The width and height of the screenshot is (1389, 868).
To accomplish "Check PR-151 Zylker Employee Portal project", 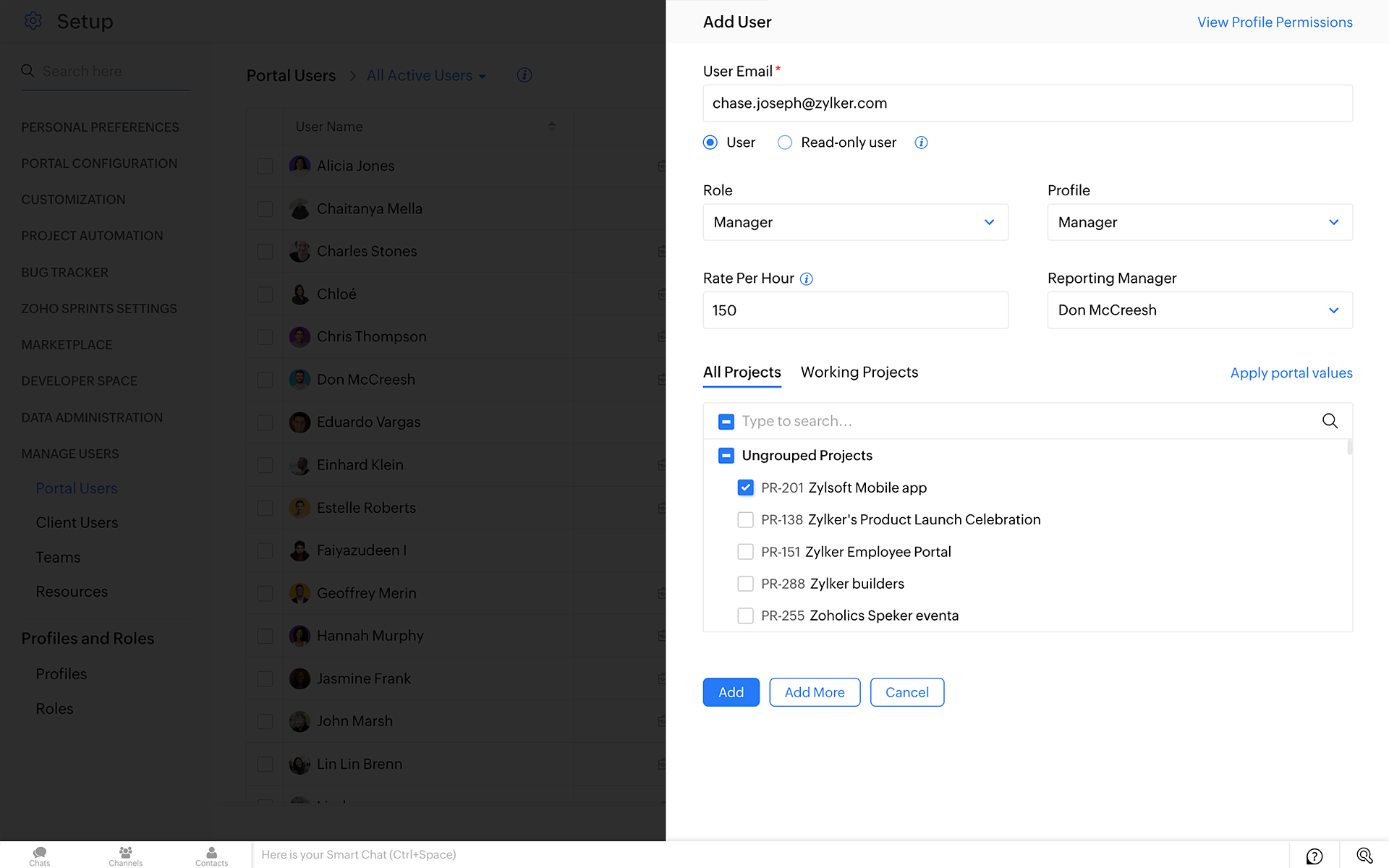I will 745,552.
